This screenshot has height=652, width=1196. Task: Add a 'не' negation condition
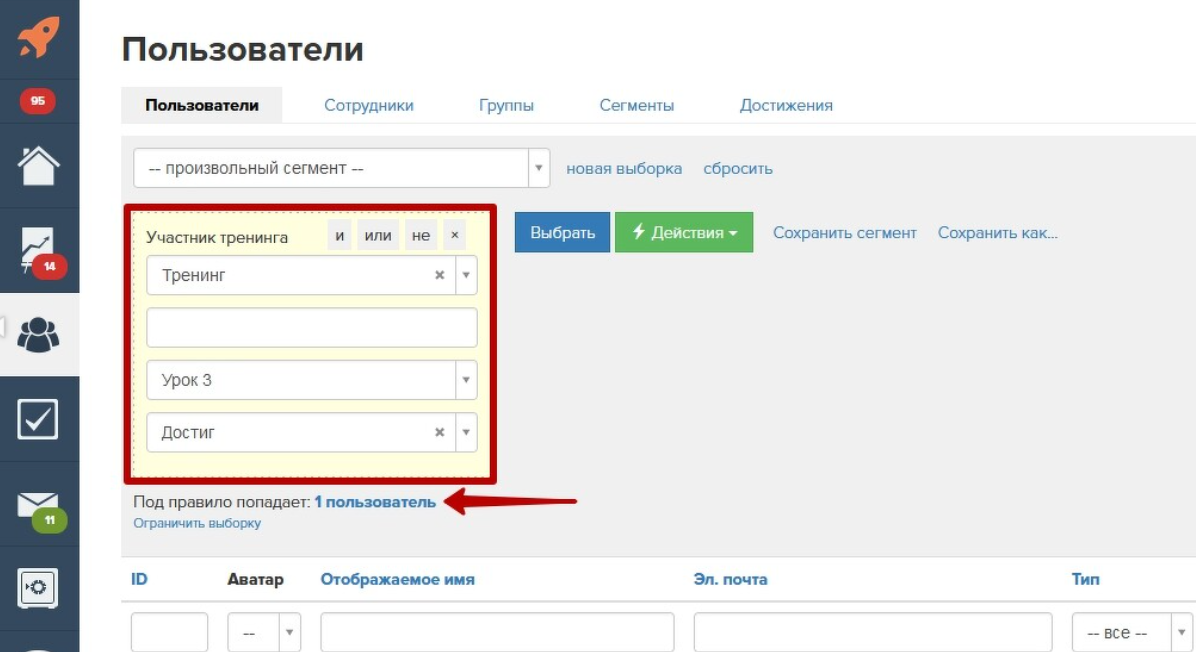click(421, 235)
